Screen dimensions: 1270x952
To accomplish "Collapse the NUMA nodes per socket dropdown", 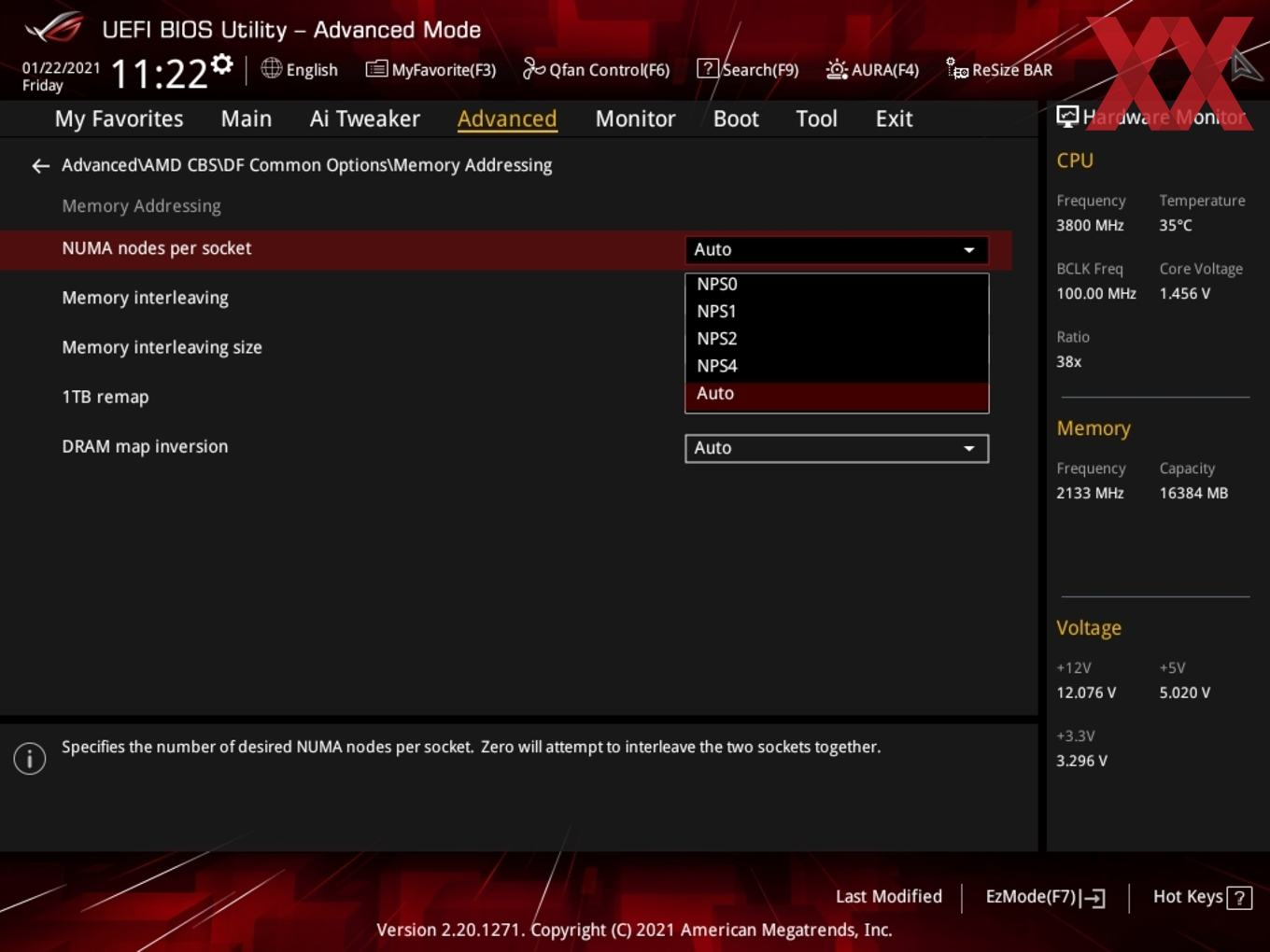I will click(x=837, y=250).
